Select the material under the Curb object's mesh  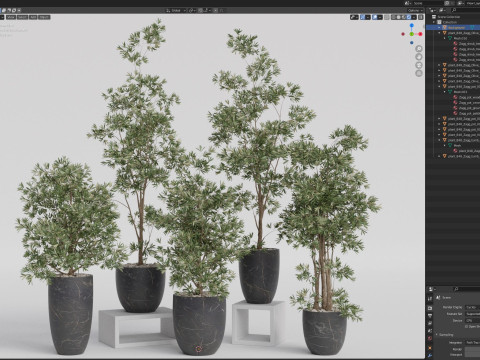(x=467, y=151)
